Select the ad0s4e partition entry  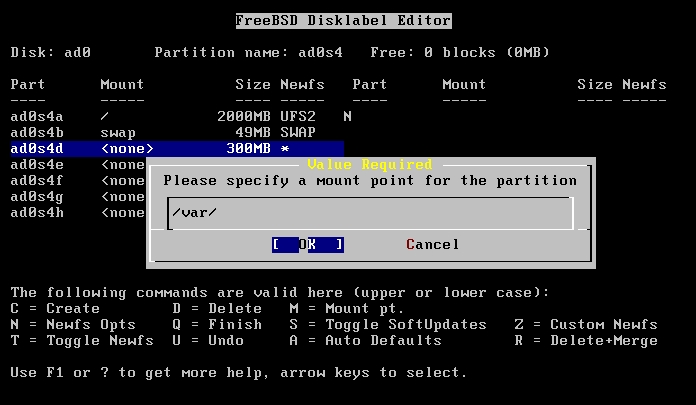[x=37, y=165]
